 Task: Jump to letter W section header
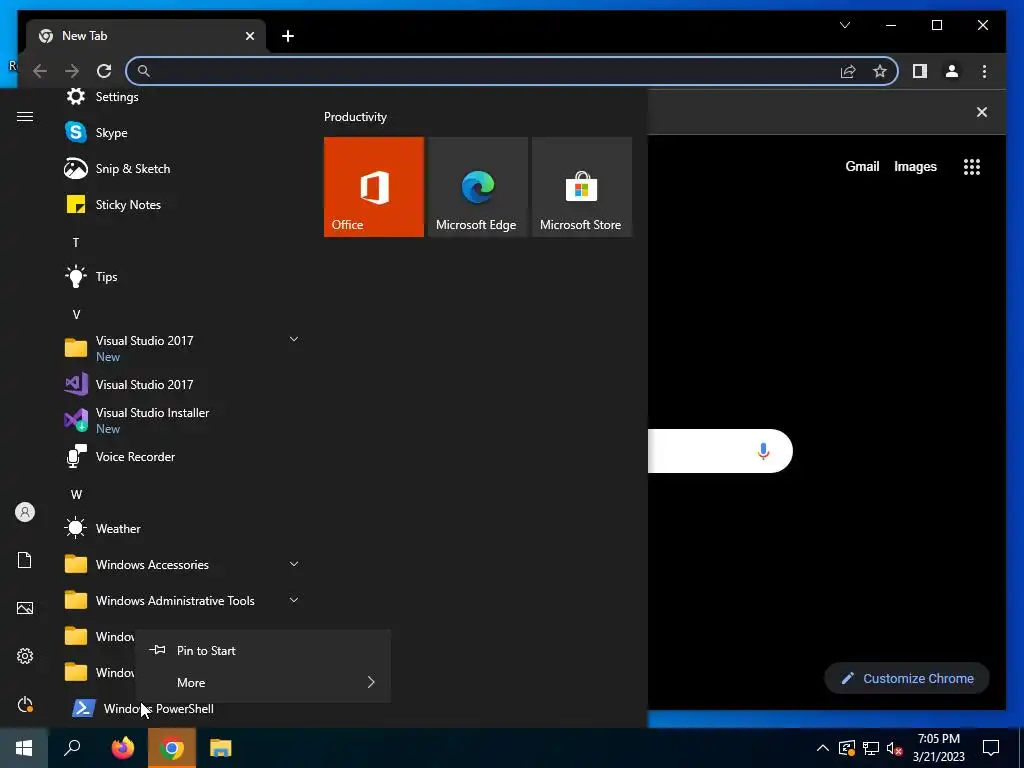point(76,494)
